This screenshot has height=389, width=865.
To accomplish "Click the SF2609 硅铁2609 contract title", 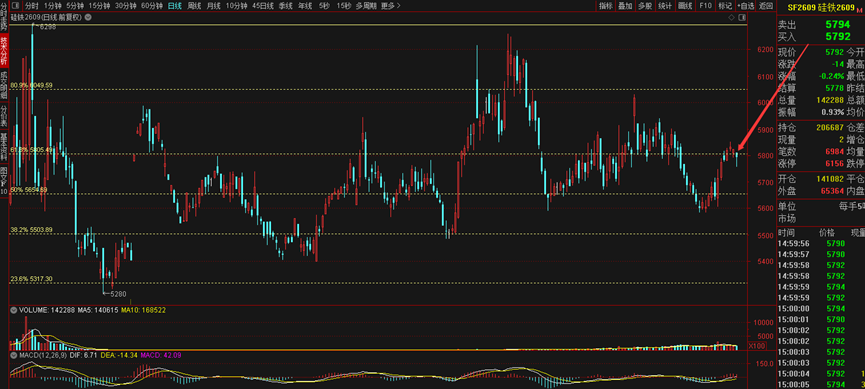I will [821, 7].
